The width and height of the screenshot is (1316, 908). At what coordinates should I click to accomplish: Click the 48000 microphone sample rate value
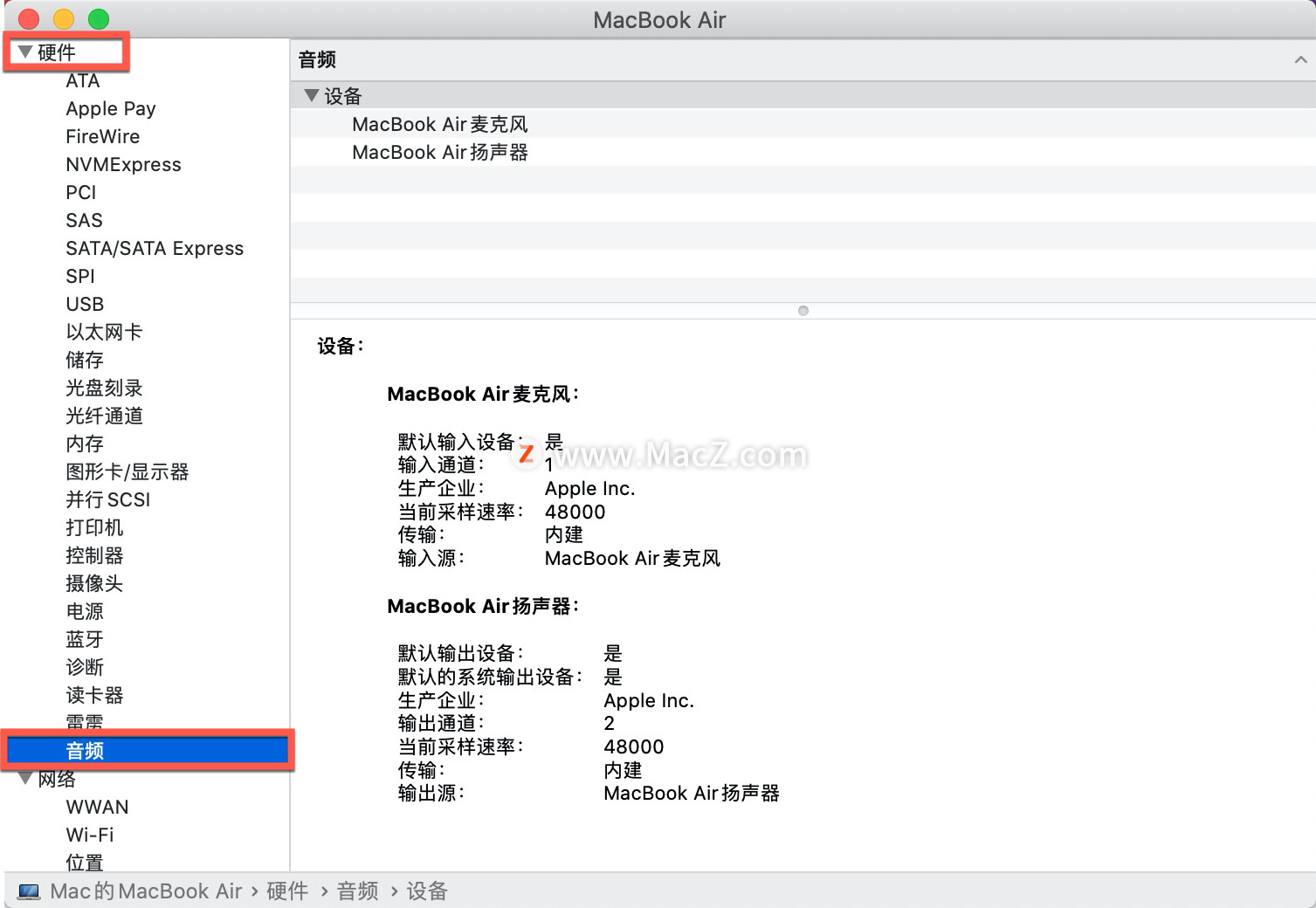pos(575,512)
